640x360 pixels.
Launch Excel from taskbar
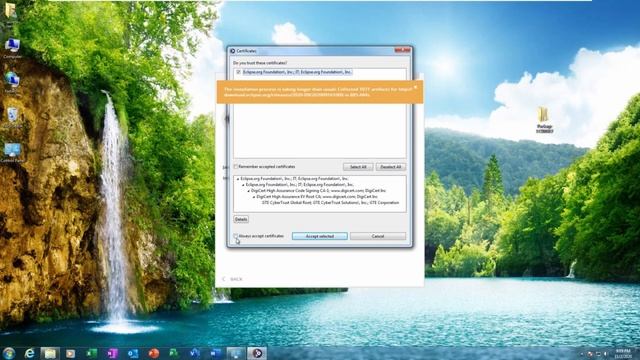tap(91, 353)
